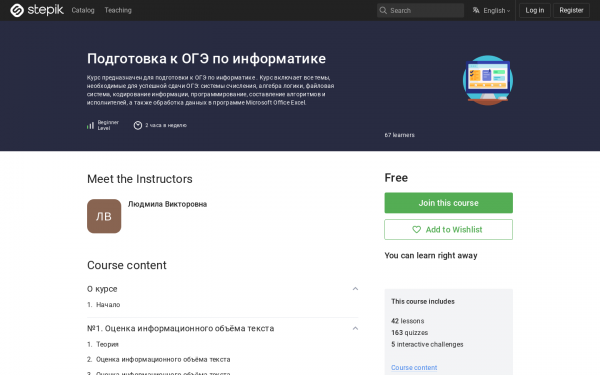Viewport: 600px width, 375px height.
Task: Open the Catalog menu item
Action: [x=83, y=10]
